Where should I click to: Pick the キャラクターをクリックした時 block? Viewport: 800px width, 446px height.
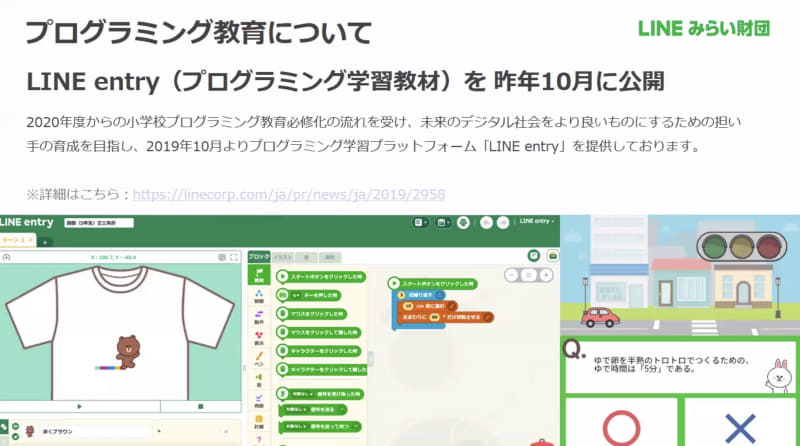pos(319,351)
